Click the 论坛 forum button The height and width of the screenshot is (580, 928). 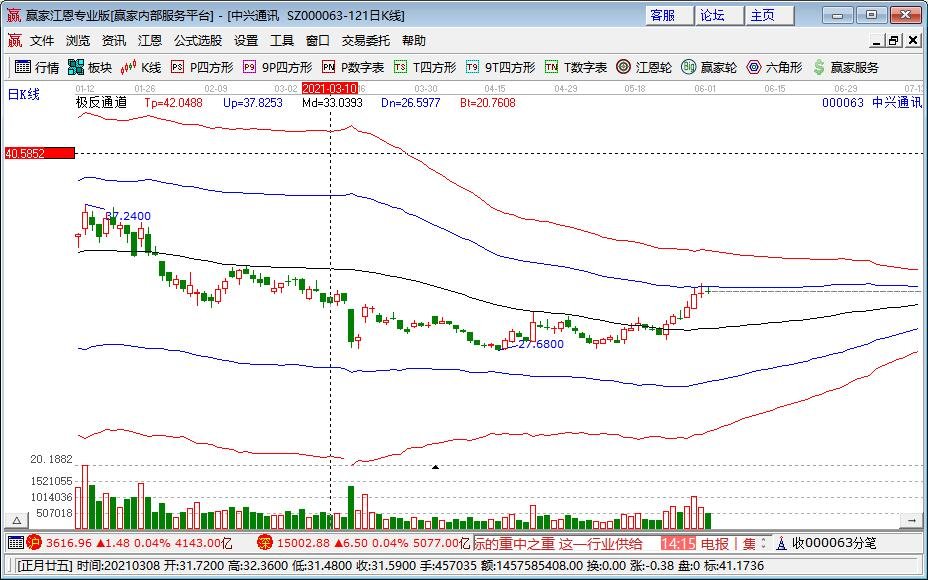click(x=712, y=15)
